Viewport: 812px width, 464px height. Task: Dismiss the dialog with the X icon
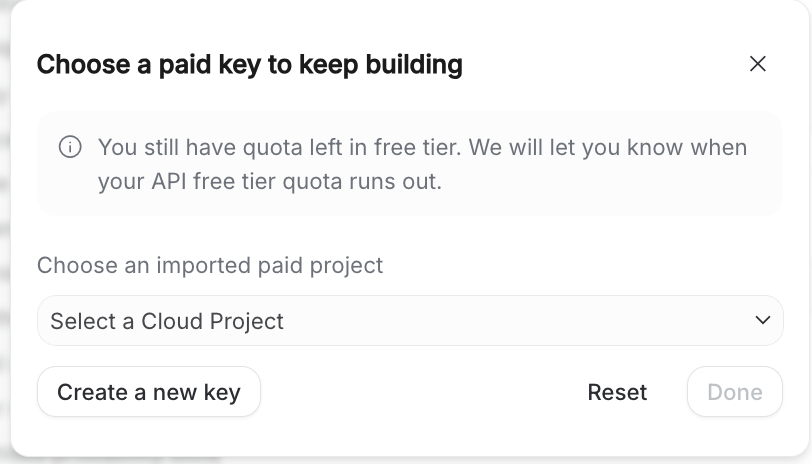[x=757, y=64]
